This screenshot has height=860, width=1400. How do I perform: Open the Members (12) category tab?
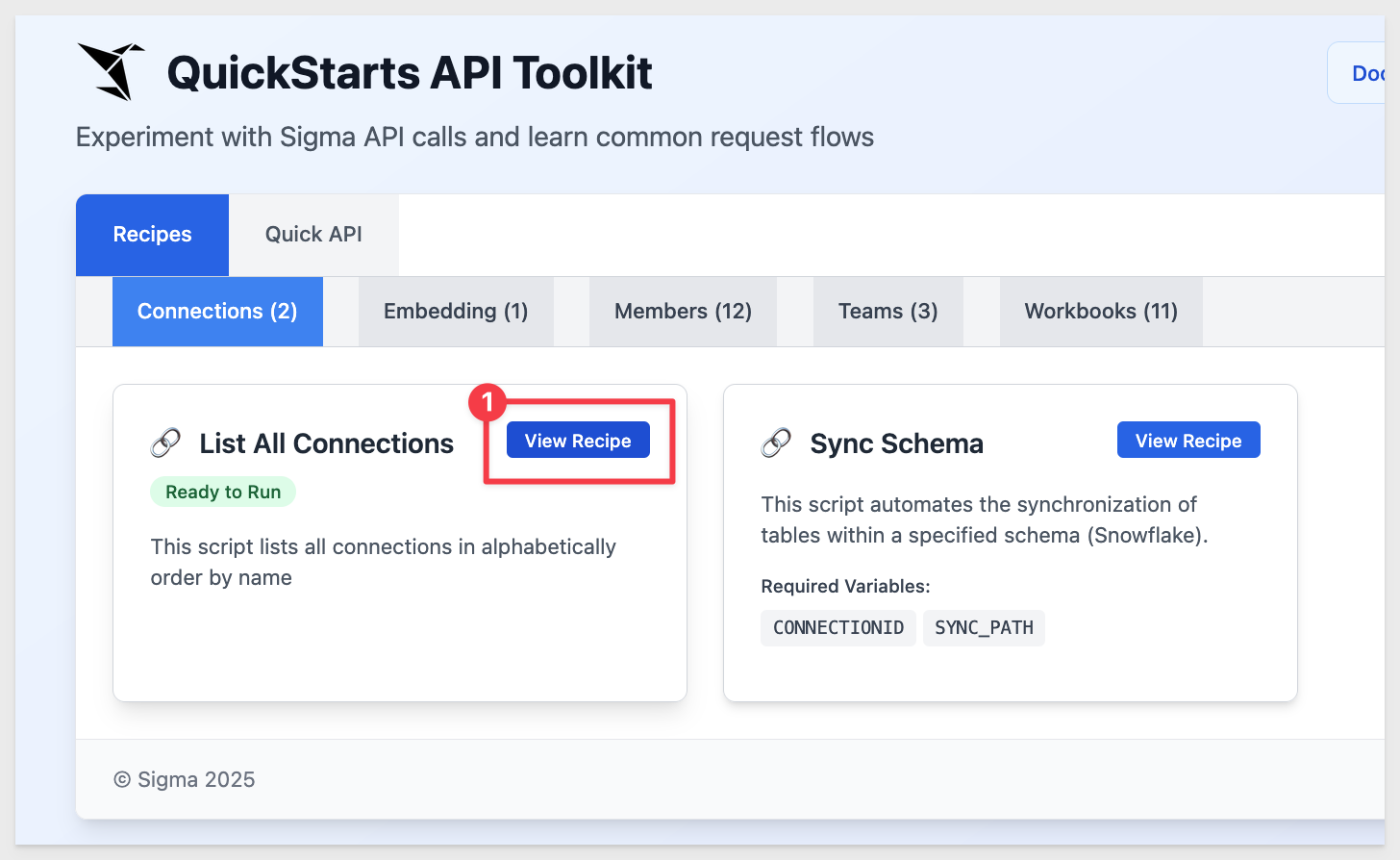click(683, 312)
